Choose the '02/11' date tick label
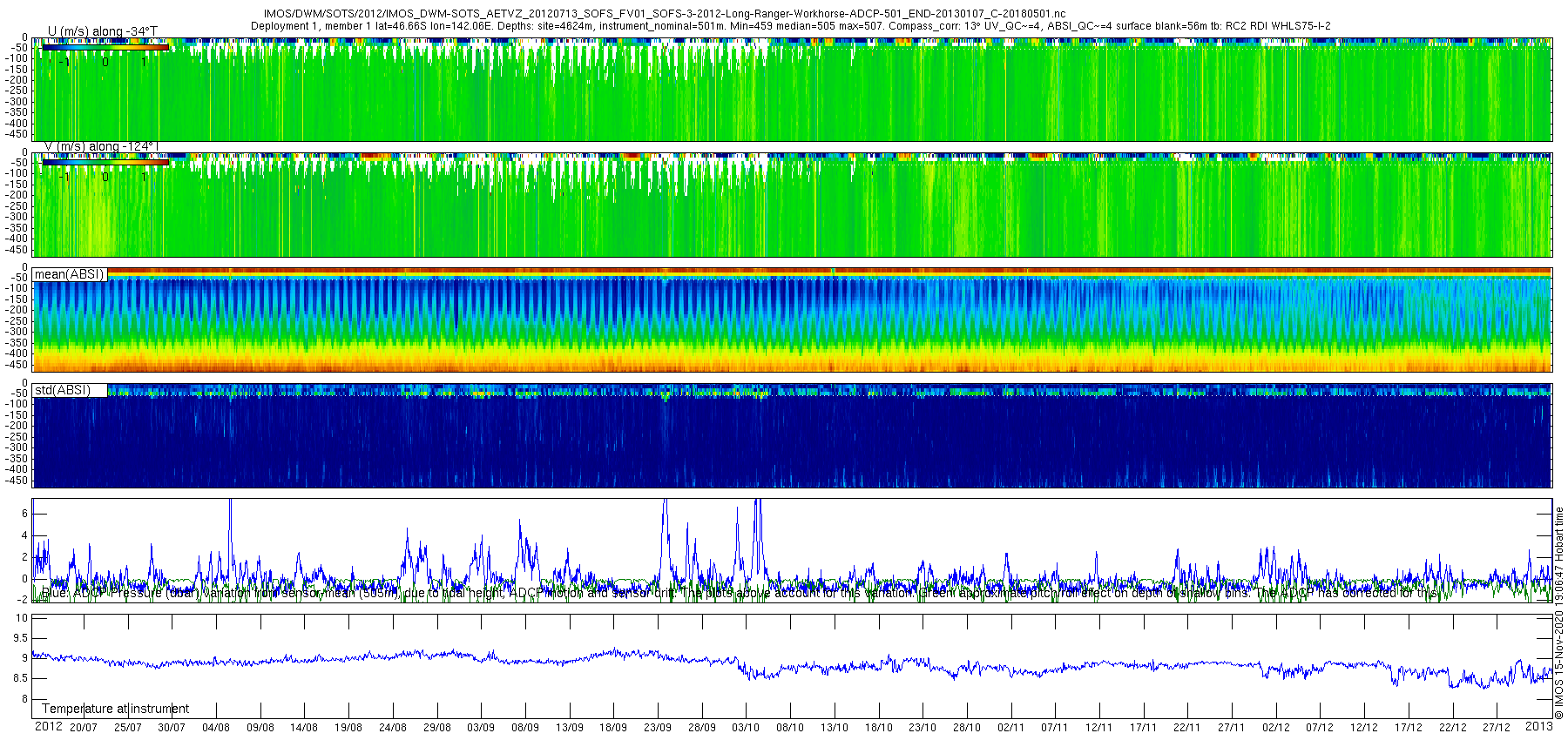1568x740 pixels. coord(1011,728)
